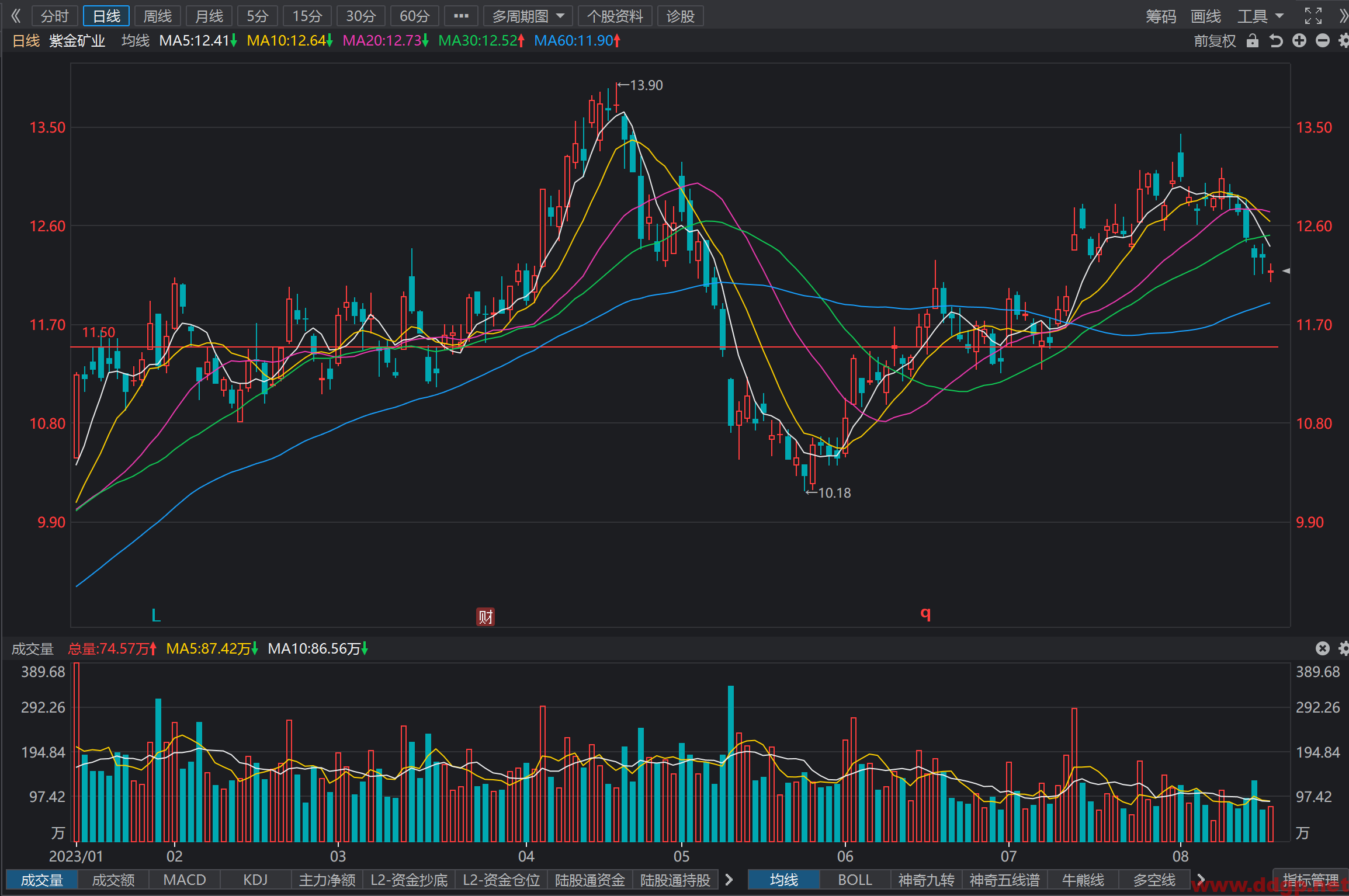Click the lock icon beside 前复权
The image size is (1349, 896).
pyautogui.click(x=1252, y=41)
